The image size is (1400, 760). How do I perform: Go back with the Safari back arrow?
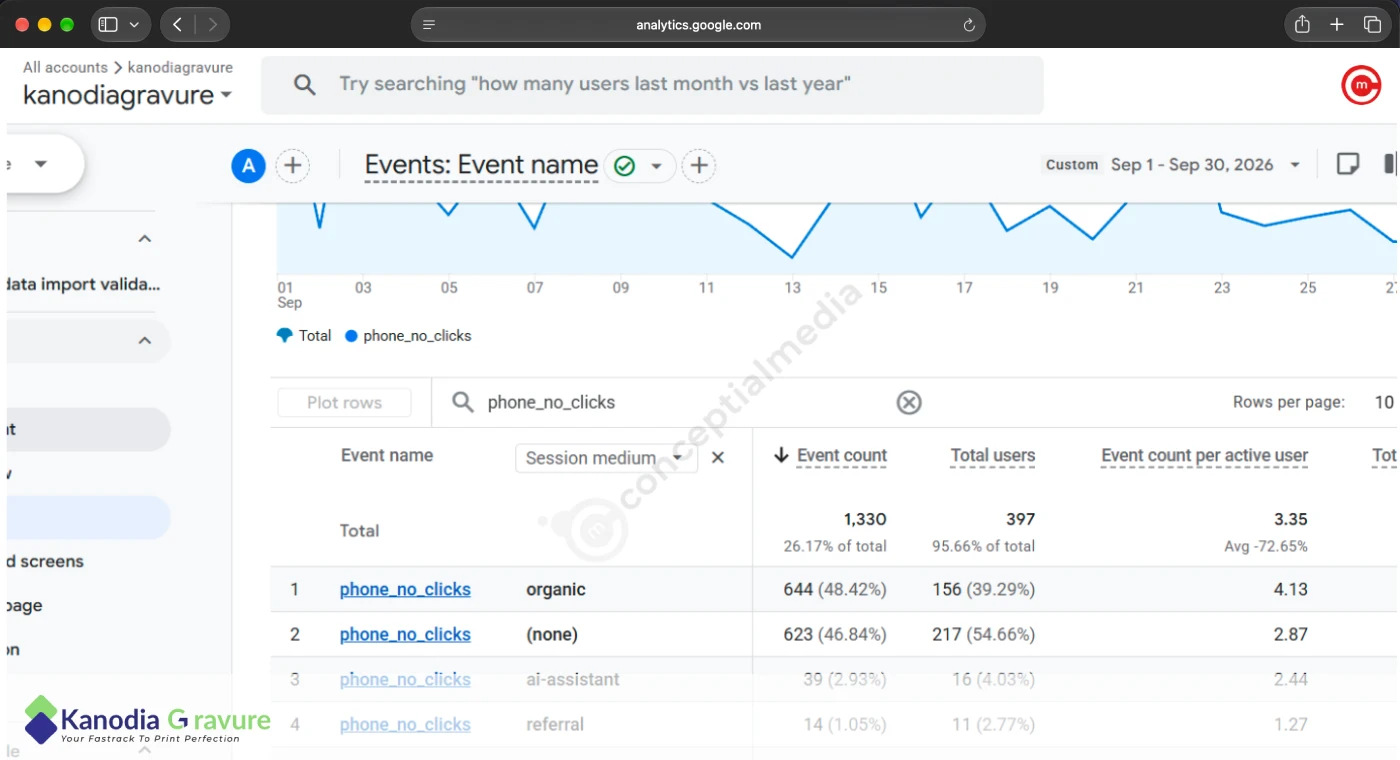pos(177,24)
